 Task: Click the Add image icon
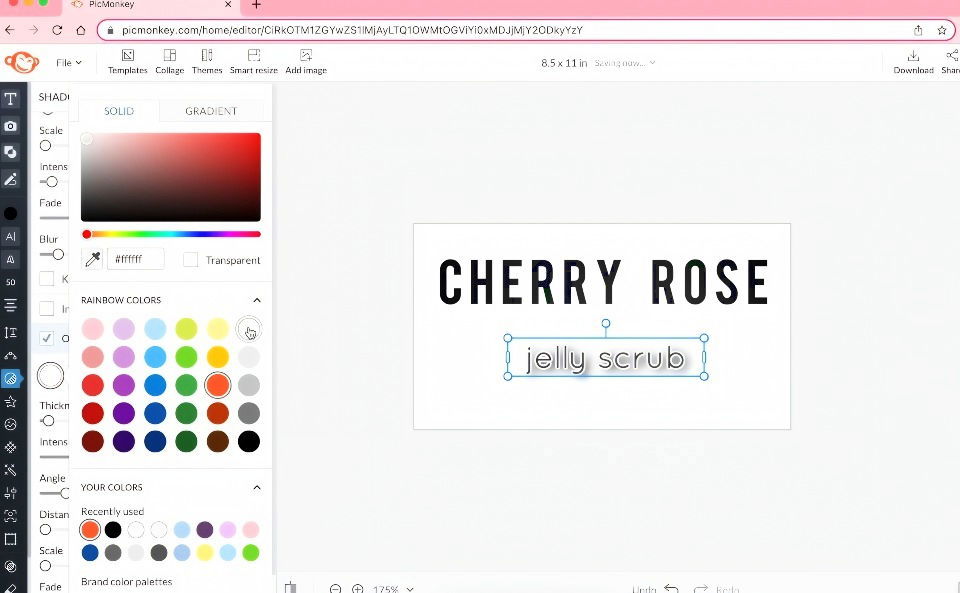pos(305,61)
